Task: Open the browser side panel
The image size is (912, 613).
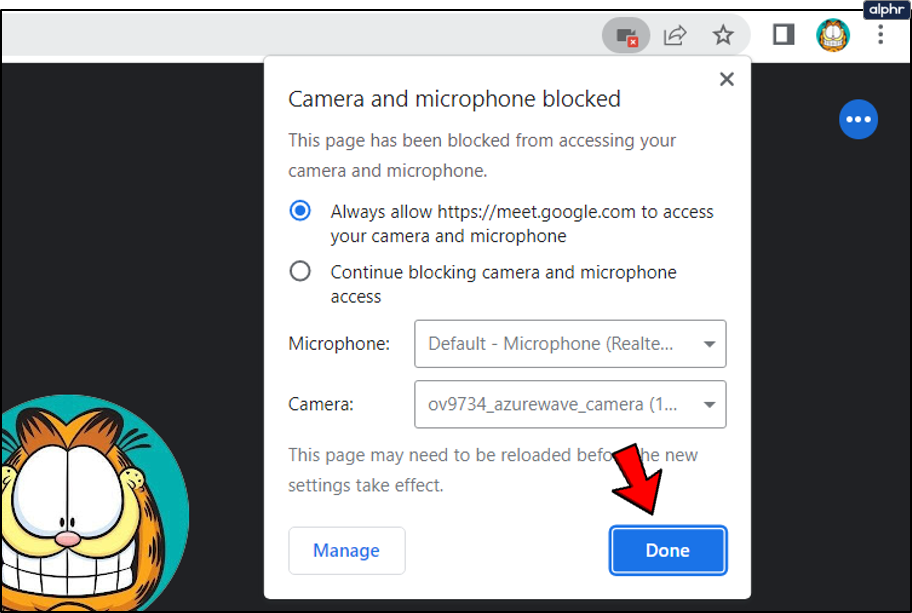Action: pyautogui.click(x=783, y=35)
